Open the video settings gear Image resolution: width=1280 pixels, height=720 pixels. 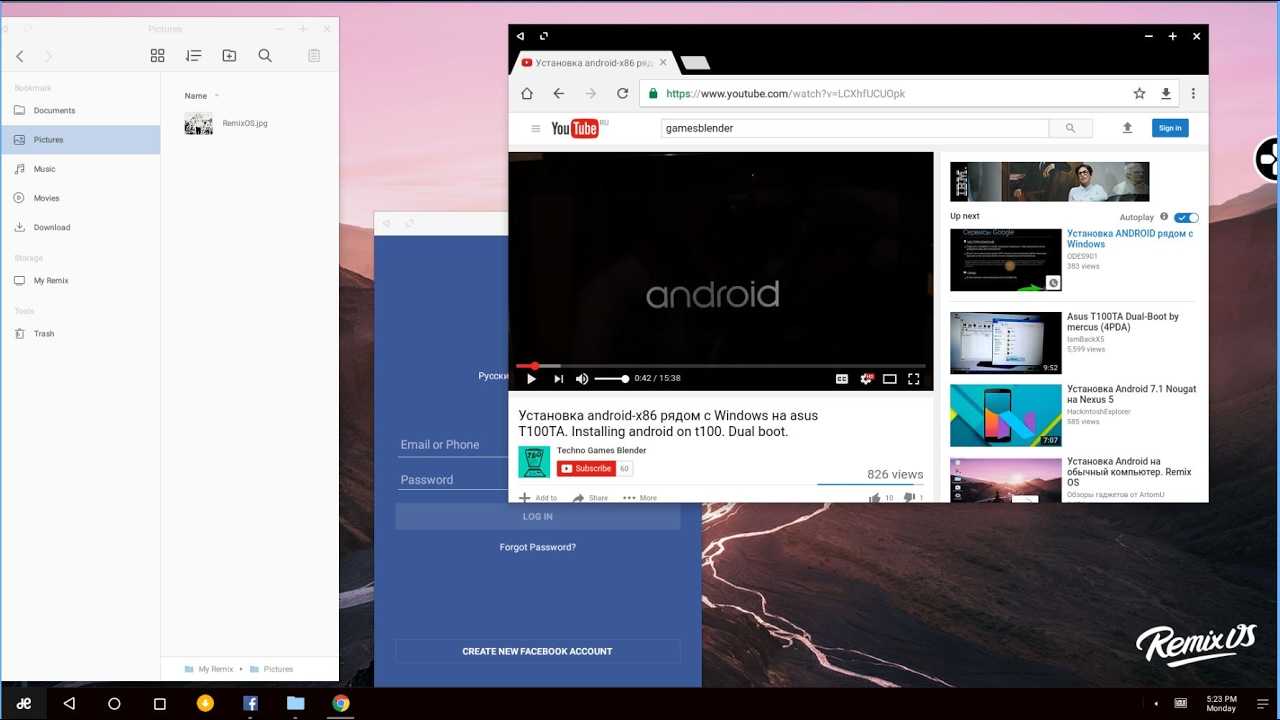(x=866, y=379)
